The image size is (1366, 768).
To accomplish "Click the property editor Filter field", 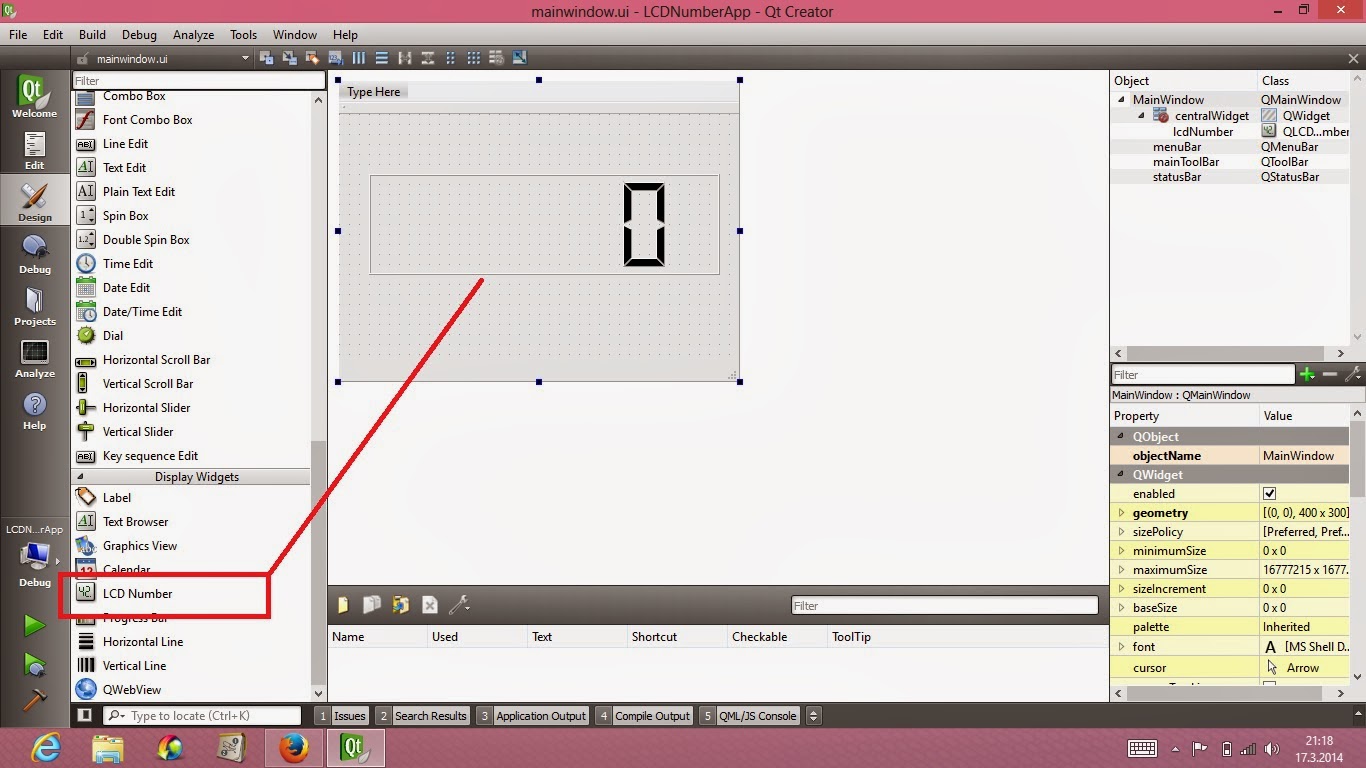I will coord(1203,374).
